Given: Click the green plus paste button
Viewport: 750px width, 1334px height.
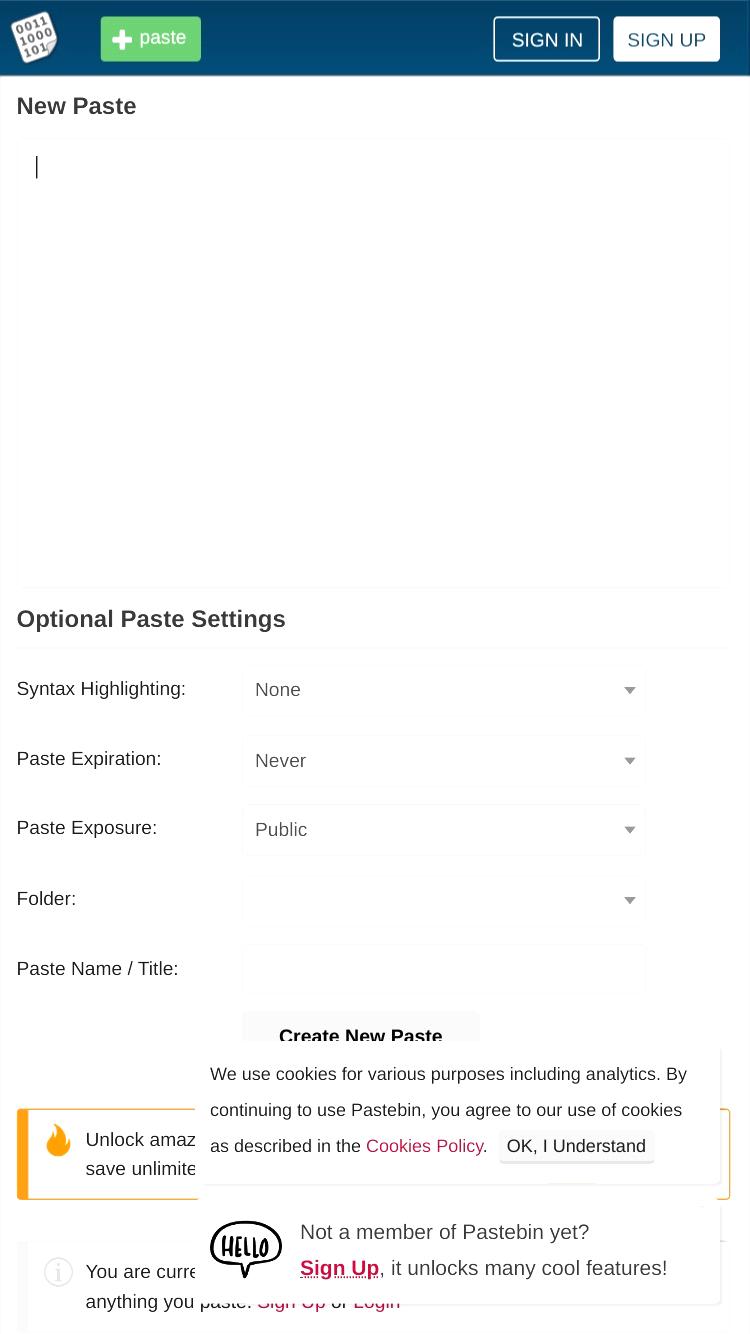Looking at the screenshot, I should [150, 39].
